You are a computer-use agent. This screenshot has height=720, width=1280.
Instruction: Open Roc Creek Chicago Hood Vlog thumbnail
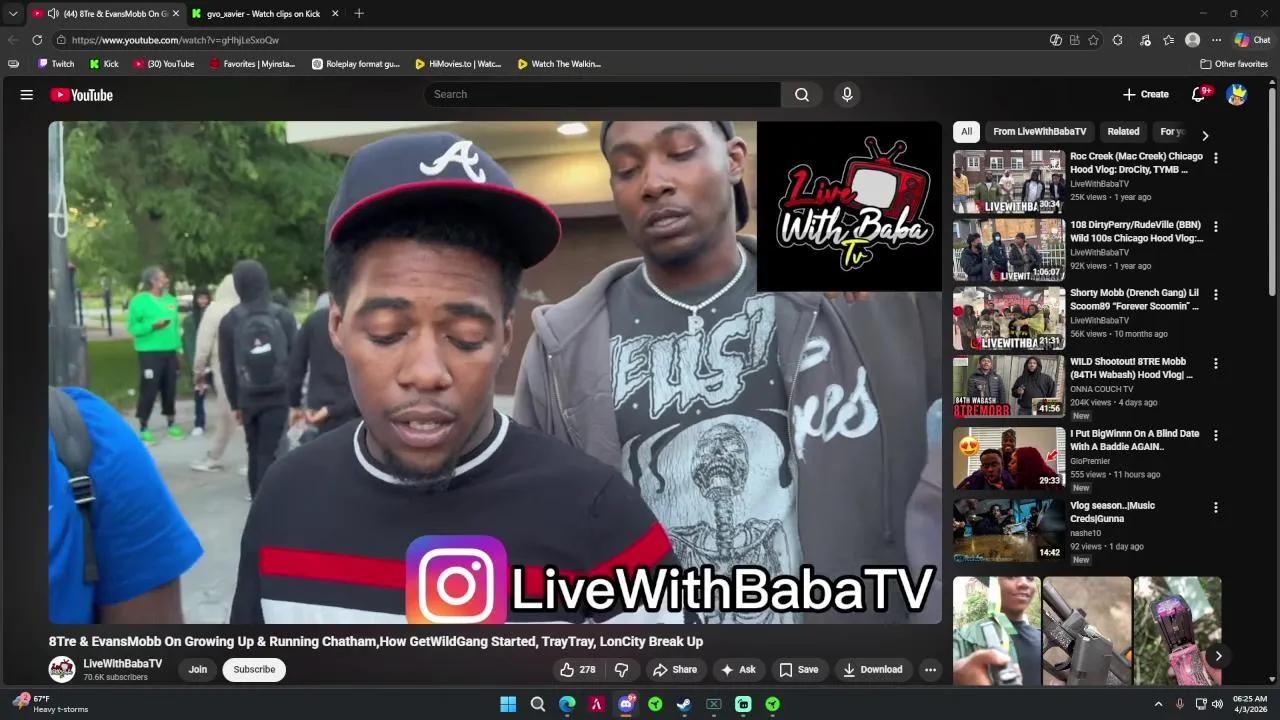click(1009, 181)
